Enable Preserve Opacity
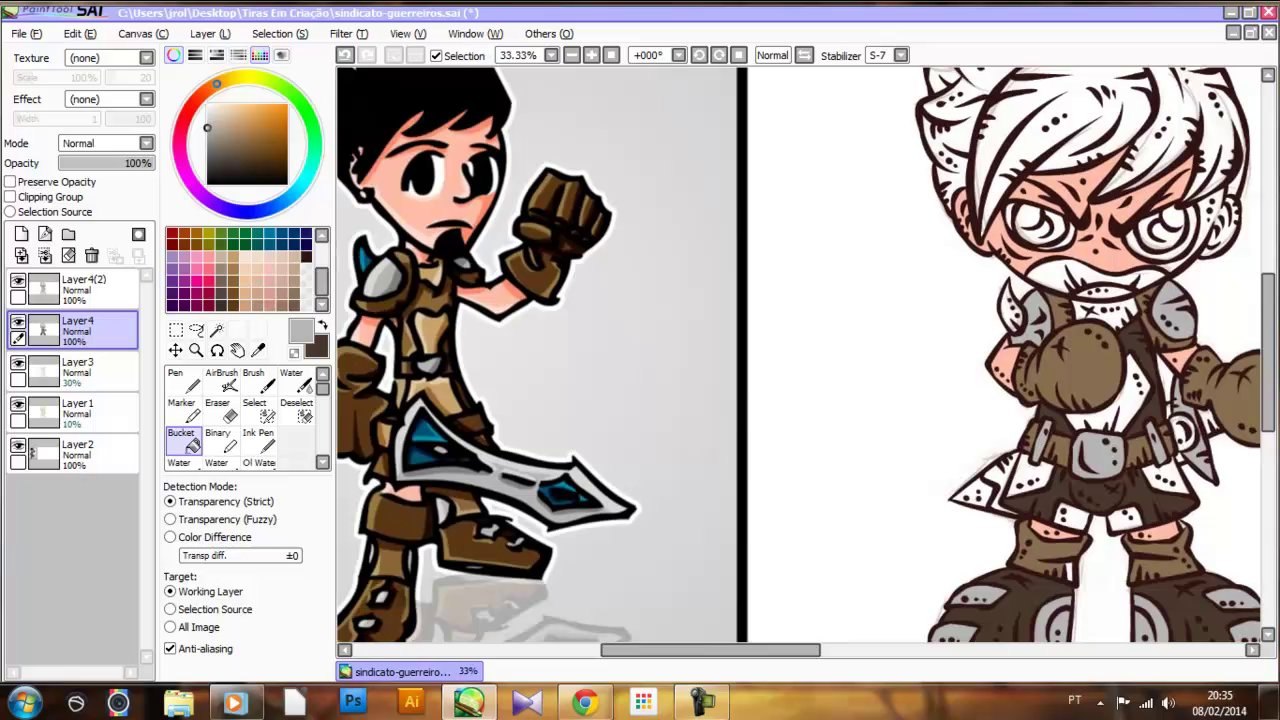Image resolution: width=1280 pixels, height=720 pixels. (10, 182)
